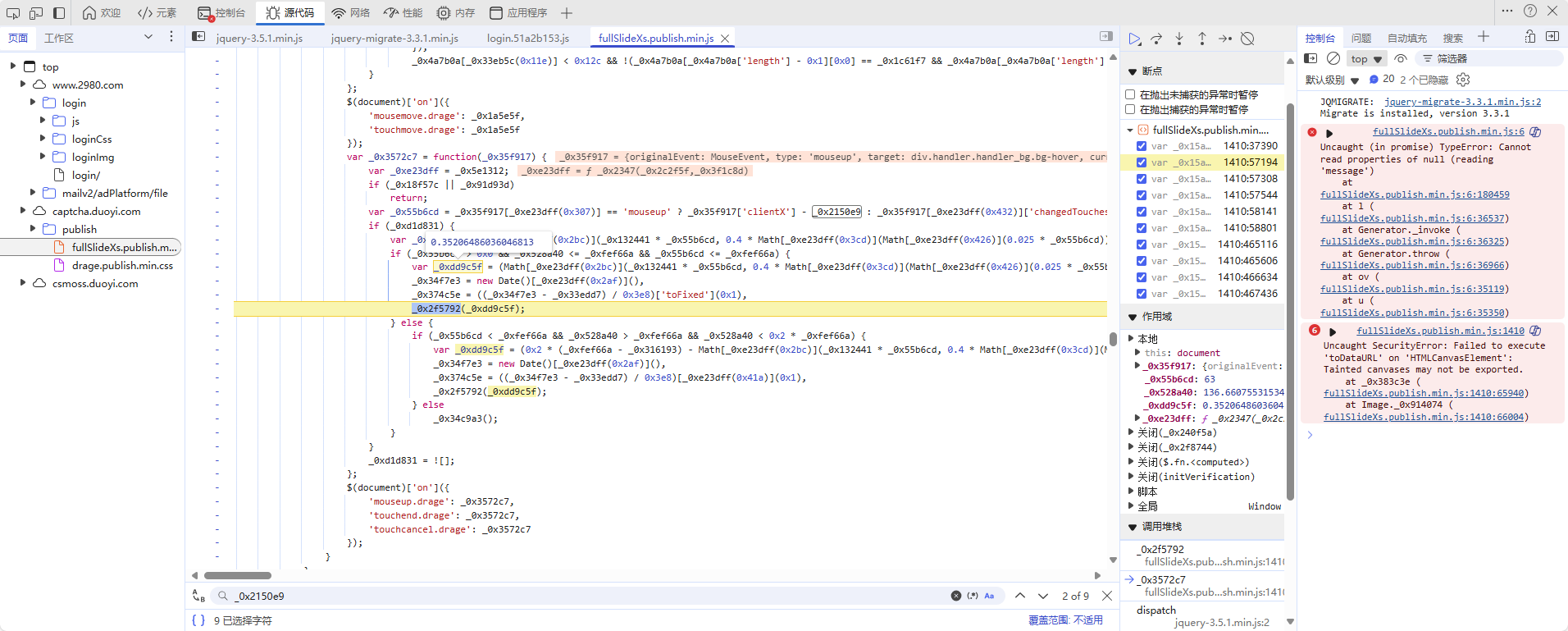
Task: Switch to the Network tab
Action: (x=350, y=12)
